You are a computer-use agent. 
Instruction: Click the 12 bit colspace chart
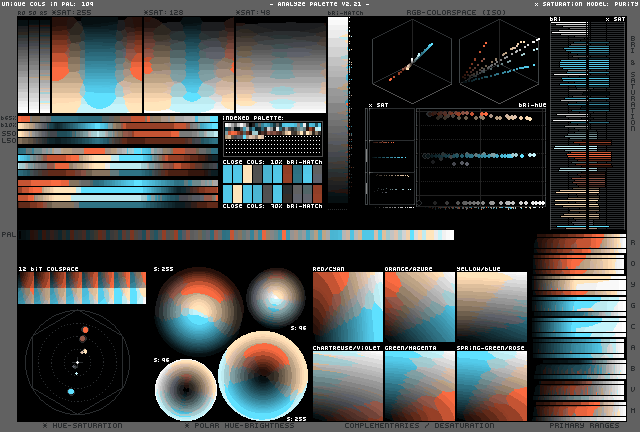point(82,288)
